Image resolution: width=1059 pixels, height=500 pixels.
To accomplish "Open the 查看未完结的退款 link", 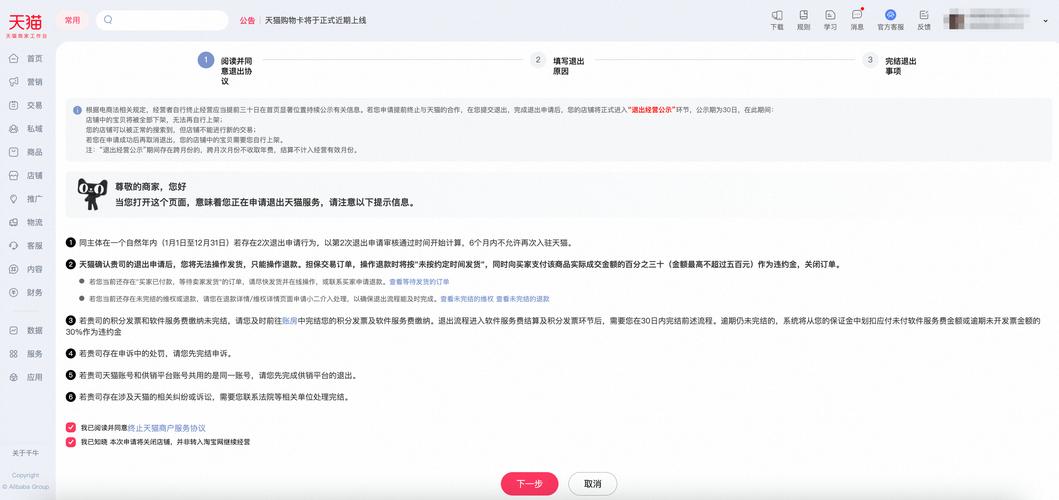I will (523, 299).
